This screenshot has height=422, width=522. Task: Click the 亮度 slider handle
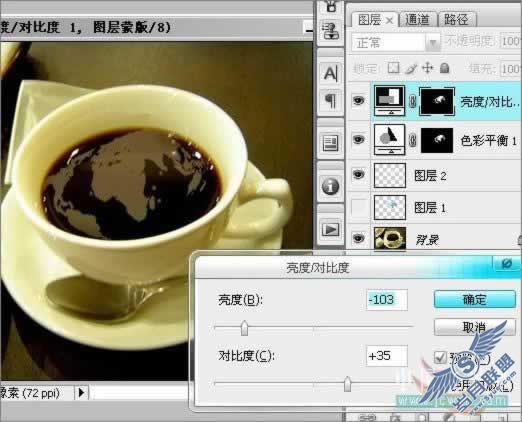pyautogui.click(x=244, y=328)
